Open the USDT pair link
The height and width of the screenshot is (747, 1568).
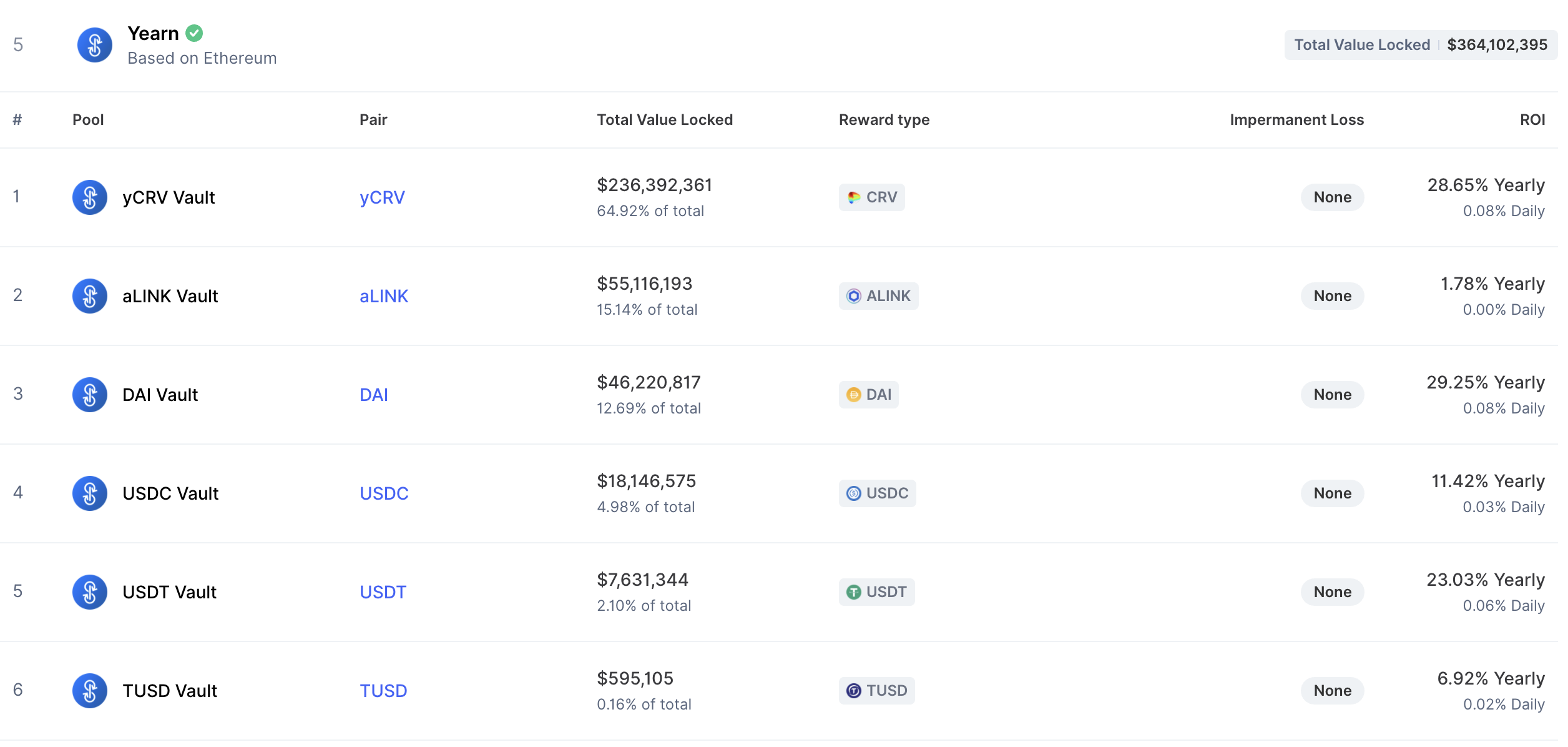383,592
